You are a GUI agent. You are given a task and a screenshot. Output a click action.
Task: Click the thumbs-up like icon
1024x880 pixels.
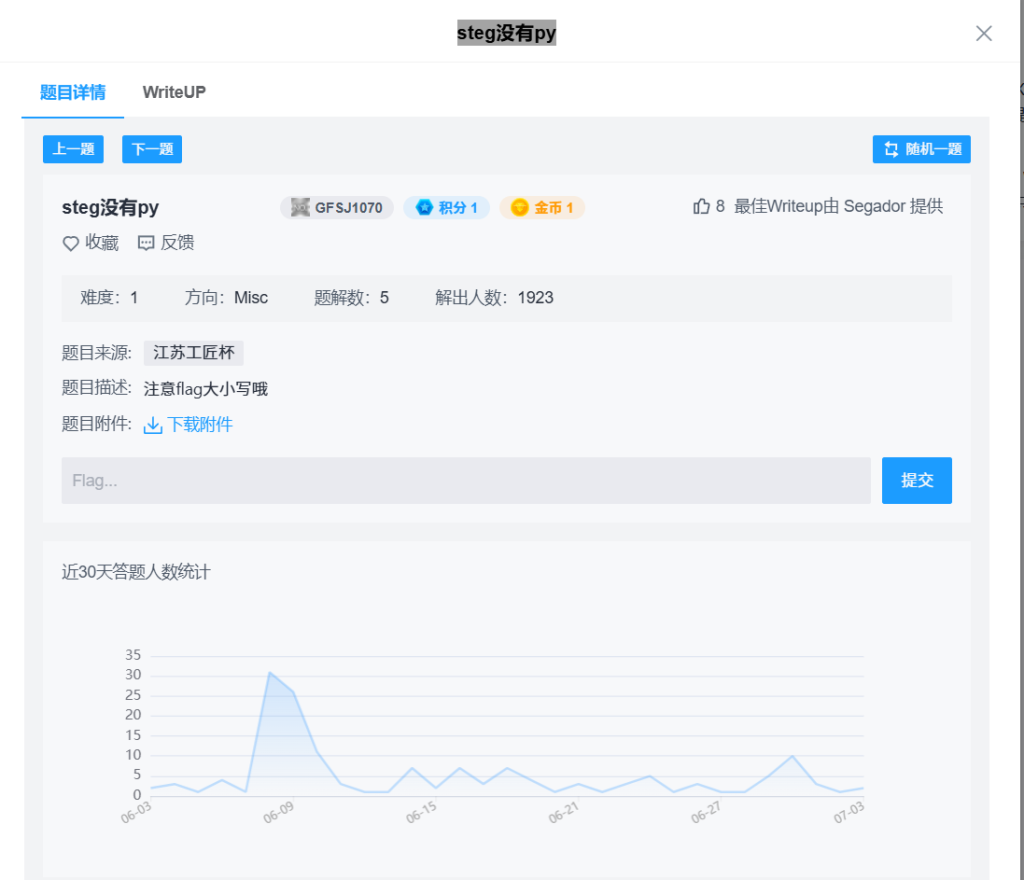701,207
